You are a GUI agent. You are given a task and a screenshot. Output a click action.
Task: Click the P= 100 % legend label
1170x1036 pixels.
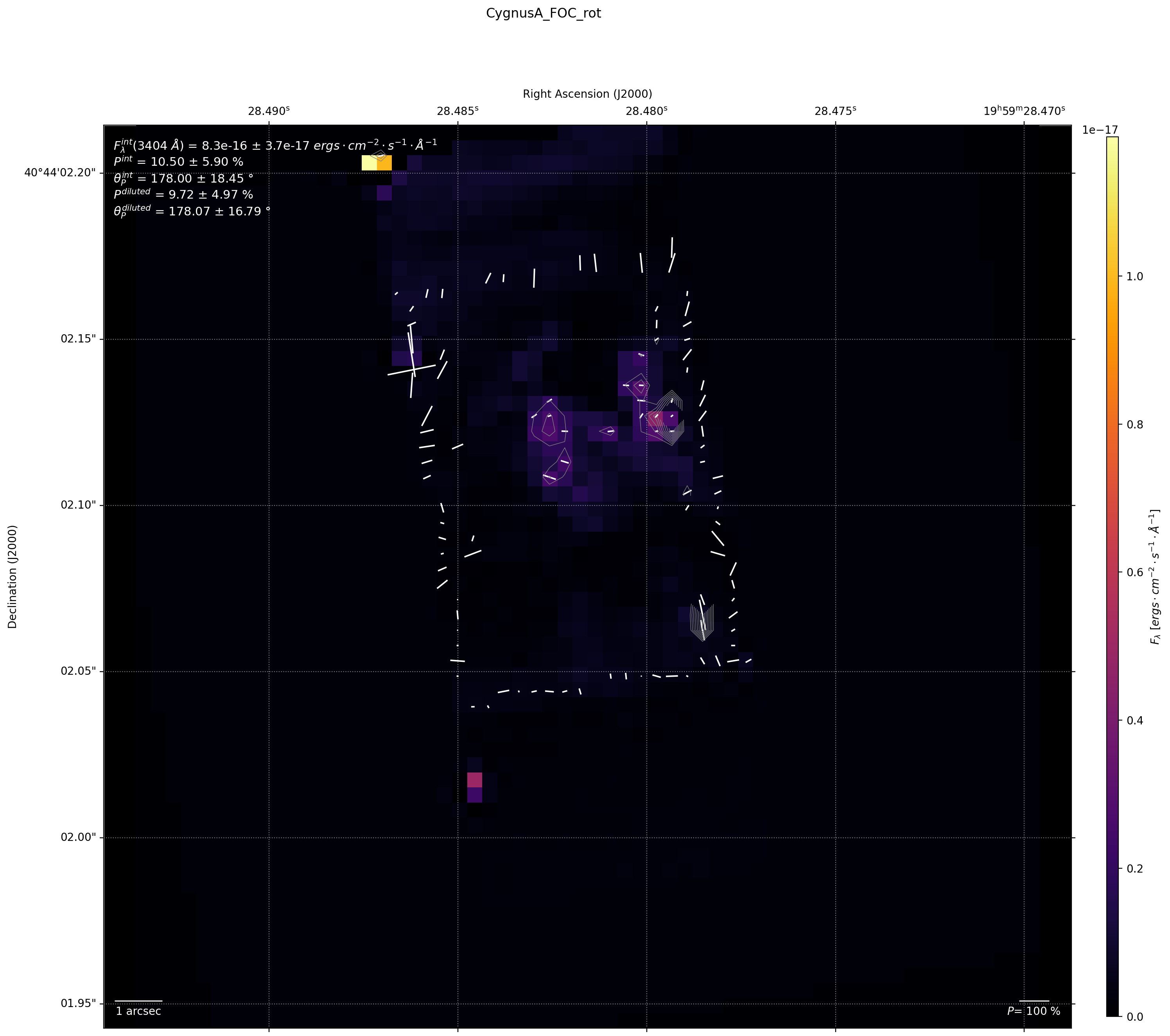click(x=1033, y=1011)
